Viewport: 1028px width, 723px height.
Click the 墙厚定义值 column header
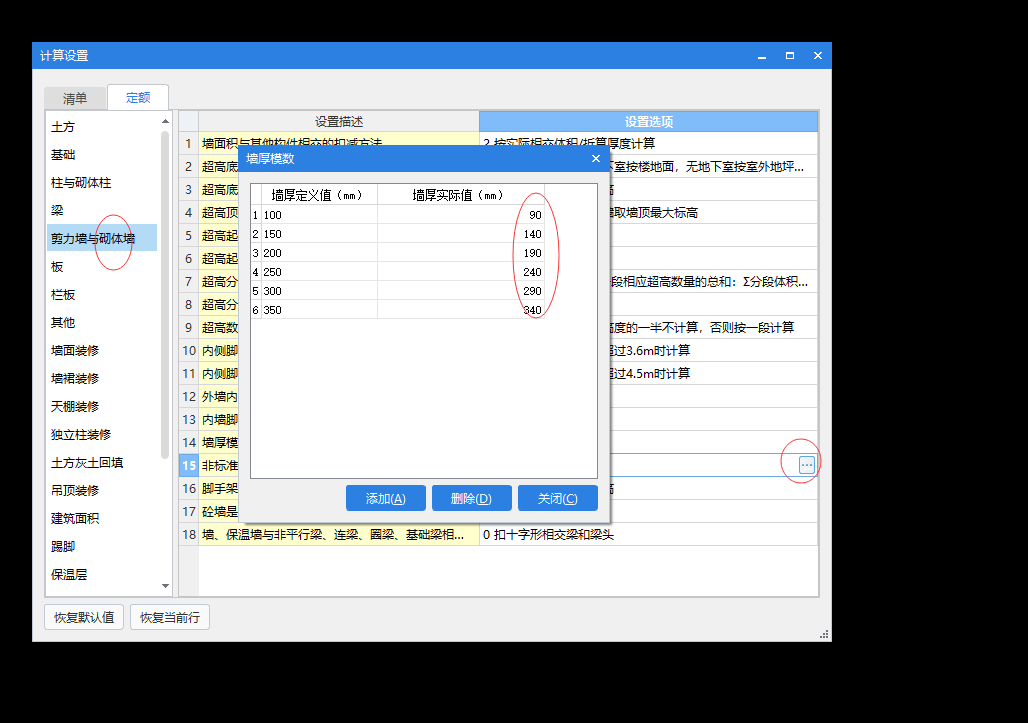(x=317, y=195)
